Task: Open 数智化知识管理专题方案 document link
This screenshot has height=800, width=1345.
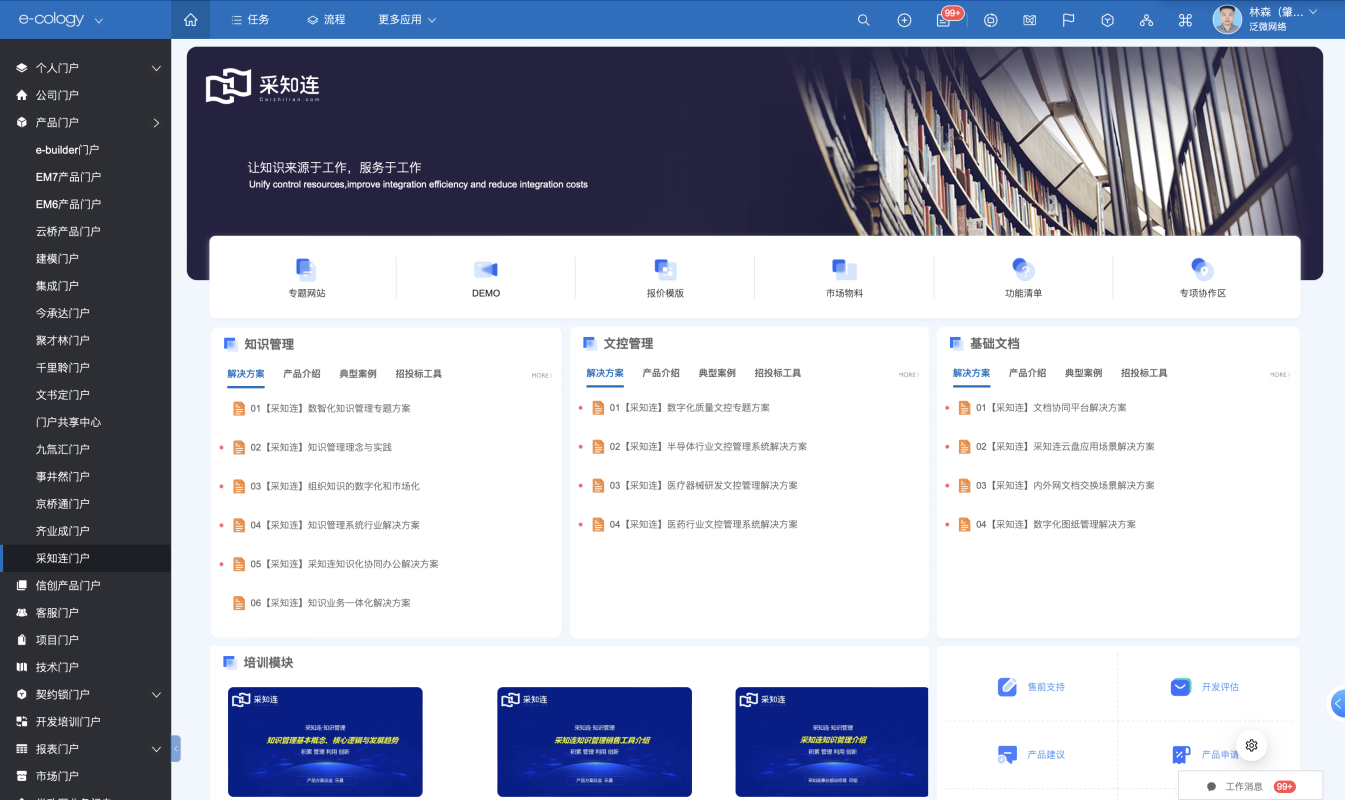Action: click(330, 408)
